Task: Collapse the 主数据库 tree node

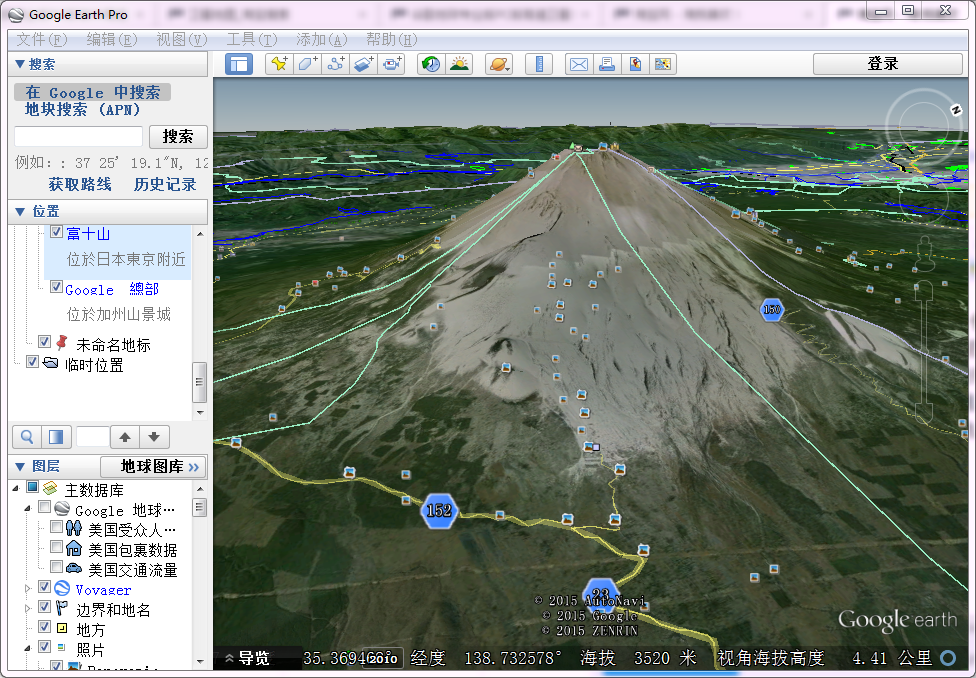Action: click(16, 489)
